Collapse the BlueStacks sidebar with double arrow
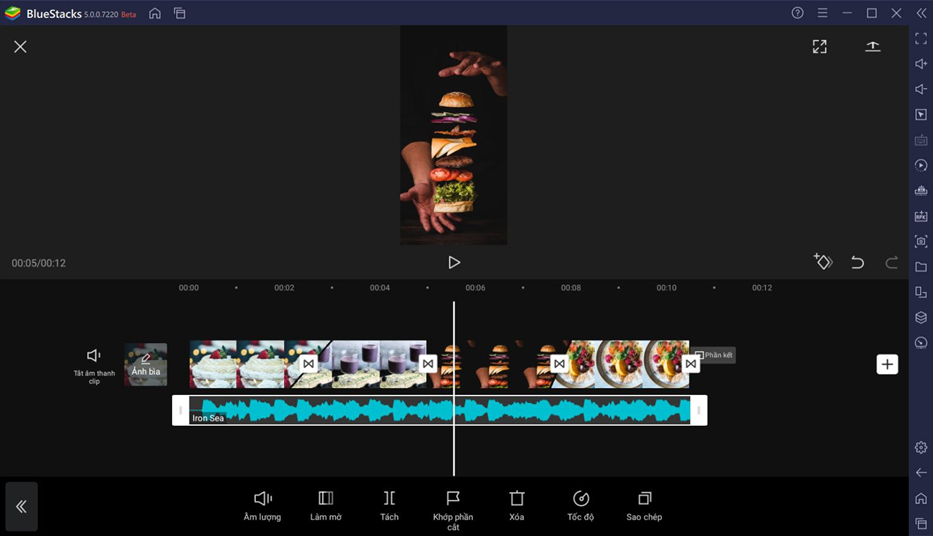Screen dimensions: 933x536 tap(921, 12)
